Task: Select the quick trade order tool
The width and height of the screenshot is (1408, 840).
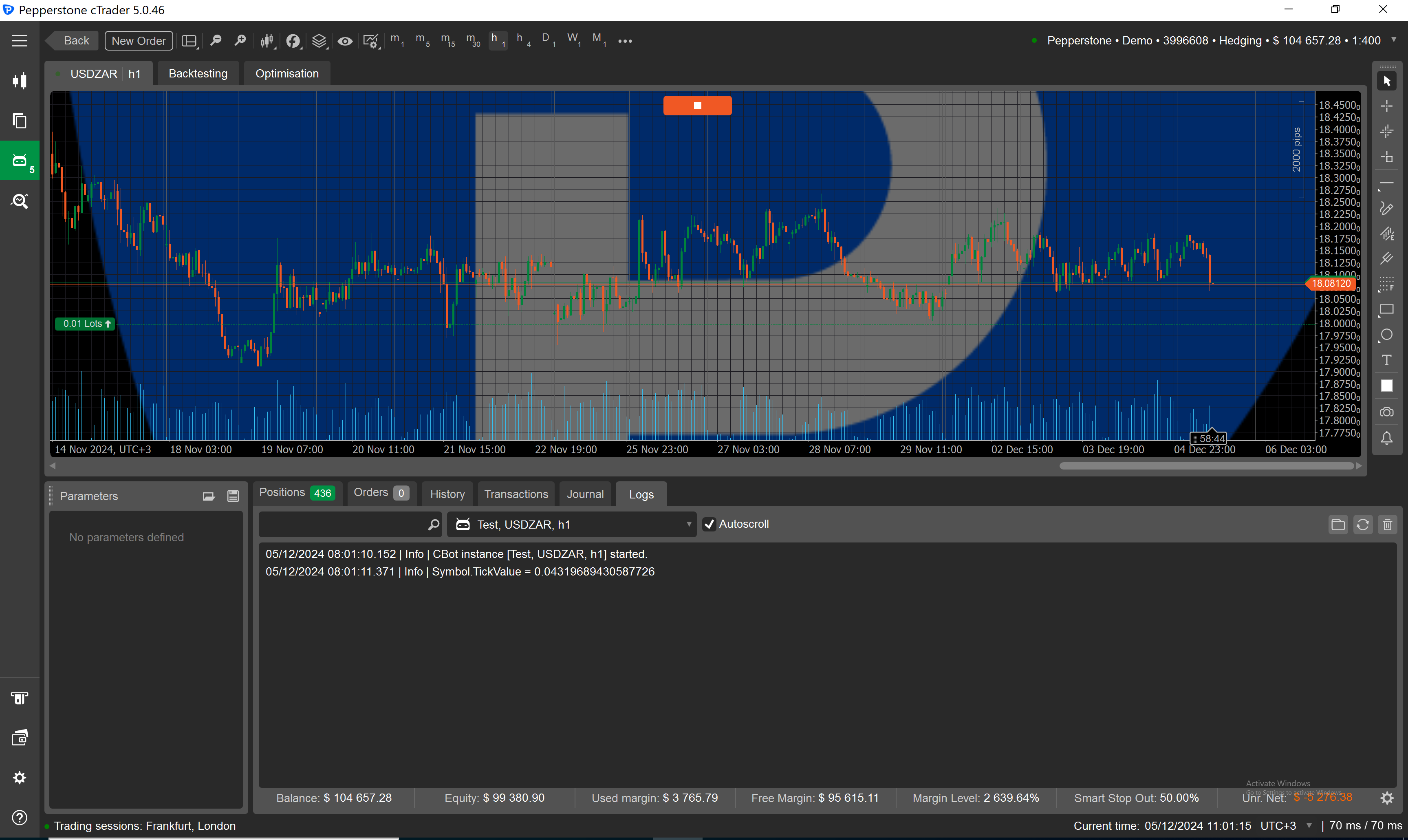Action: (x=1386, y=157)
